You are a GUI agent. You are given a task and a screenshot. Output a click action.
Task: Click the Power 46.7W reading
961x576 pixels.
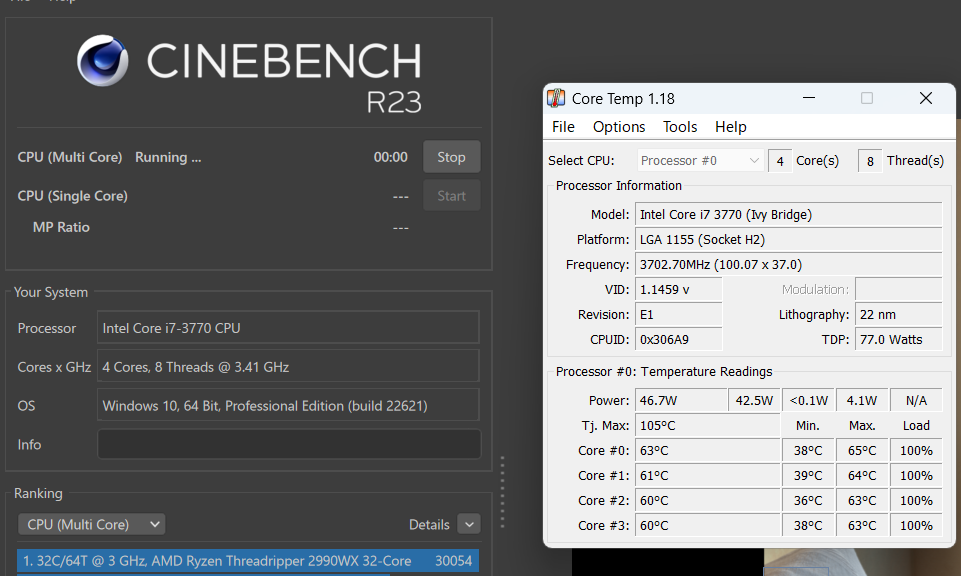[681, 400]
